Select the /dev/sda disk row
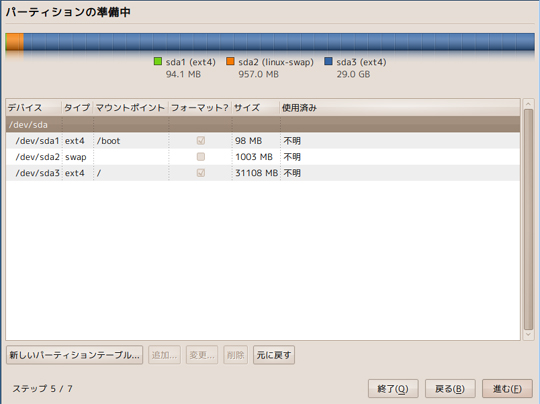 point(263,124)
